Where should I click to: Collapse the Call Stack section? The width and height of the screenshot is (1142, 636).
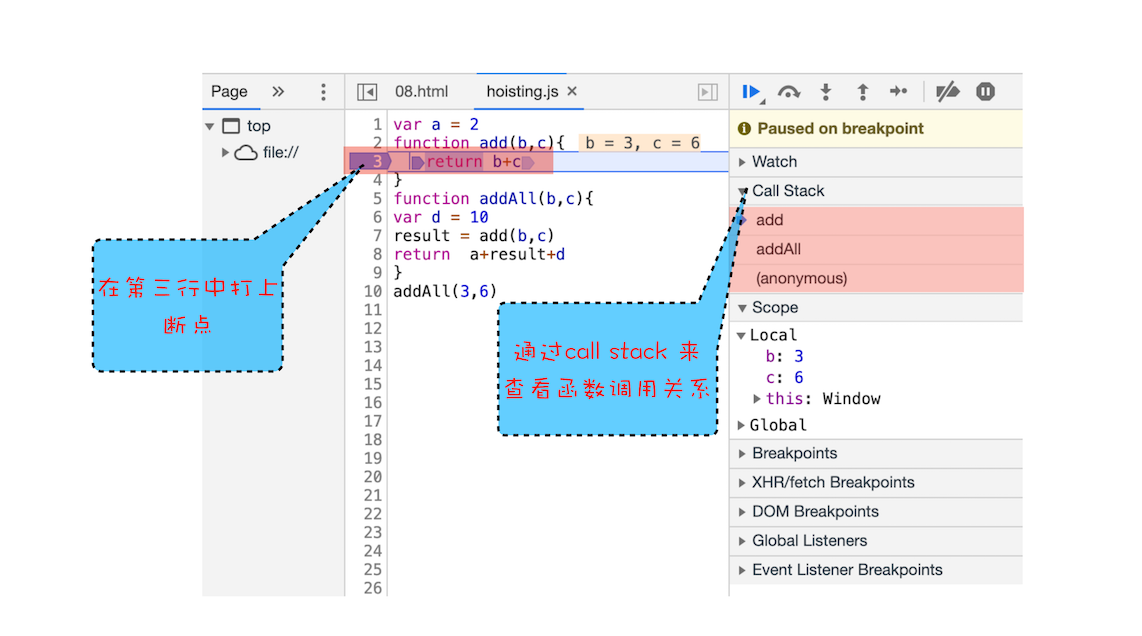pyautogui.click(x=742, y=190)
